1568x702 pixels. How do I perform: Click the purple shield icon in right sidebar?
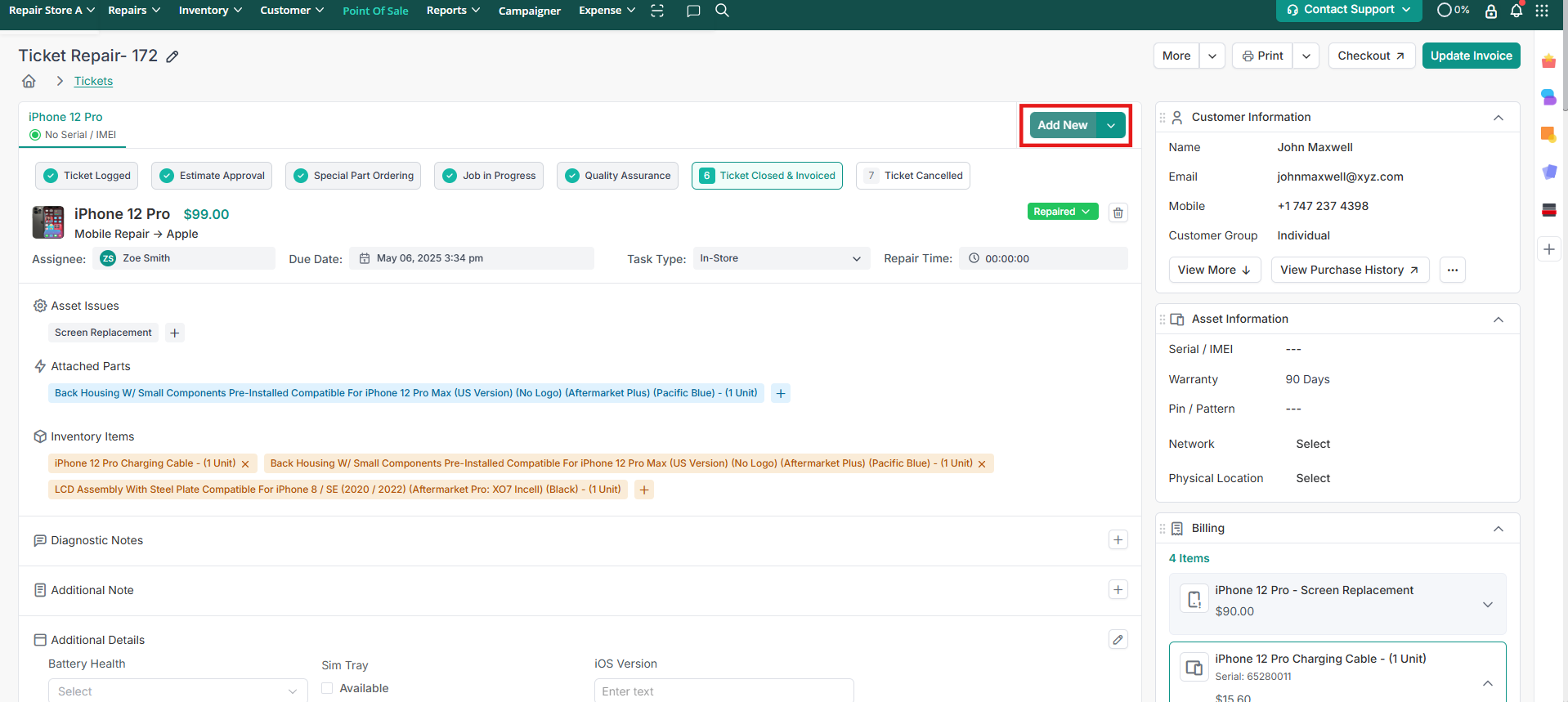pos(1549,172)
